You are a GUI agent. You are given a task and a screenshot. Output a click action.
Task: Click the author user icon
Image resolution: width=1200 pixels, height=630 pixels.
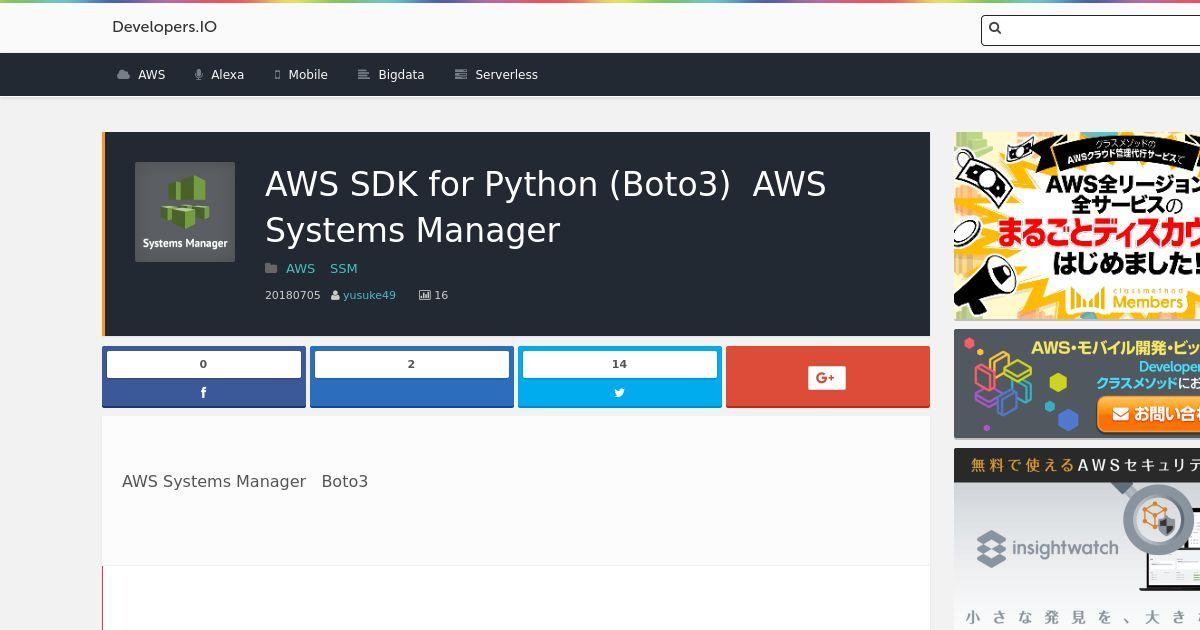pos(335,296)
